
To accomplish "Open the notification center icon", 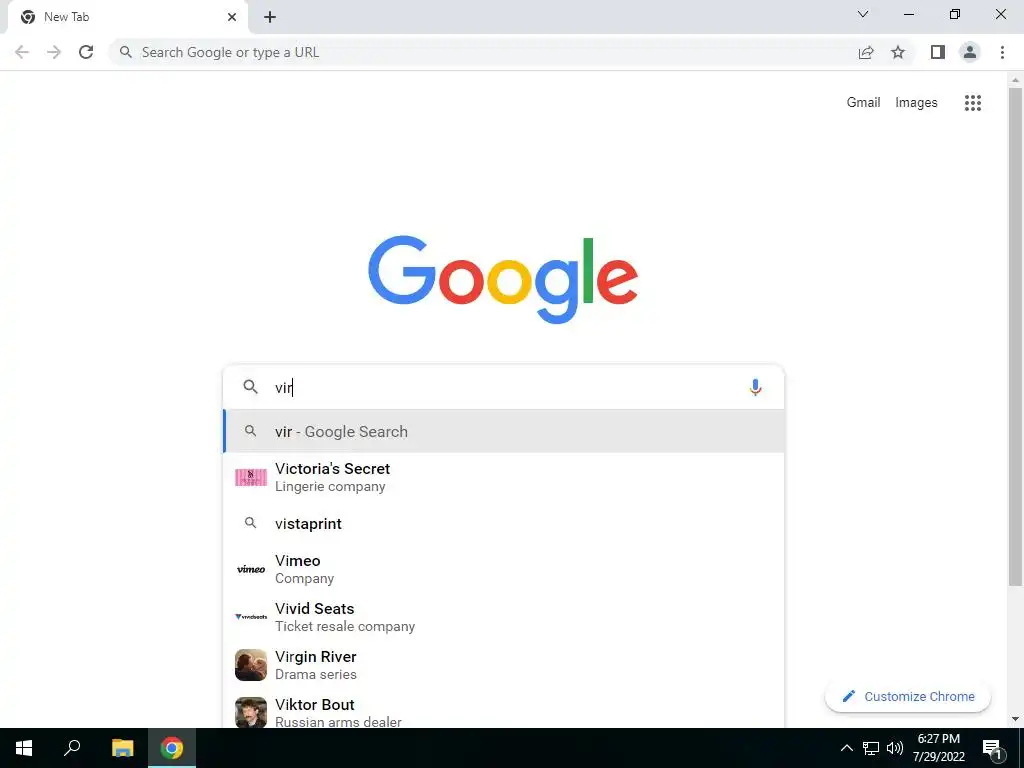I will coord(992,748).
